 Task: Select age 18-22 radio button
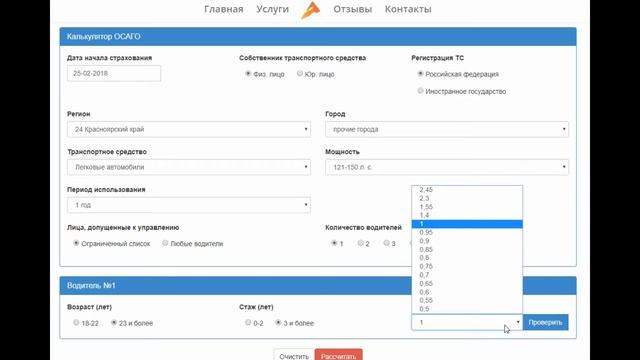point(76,322)
